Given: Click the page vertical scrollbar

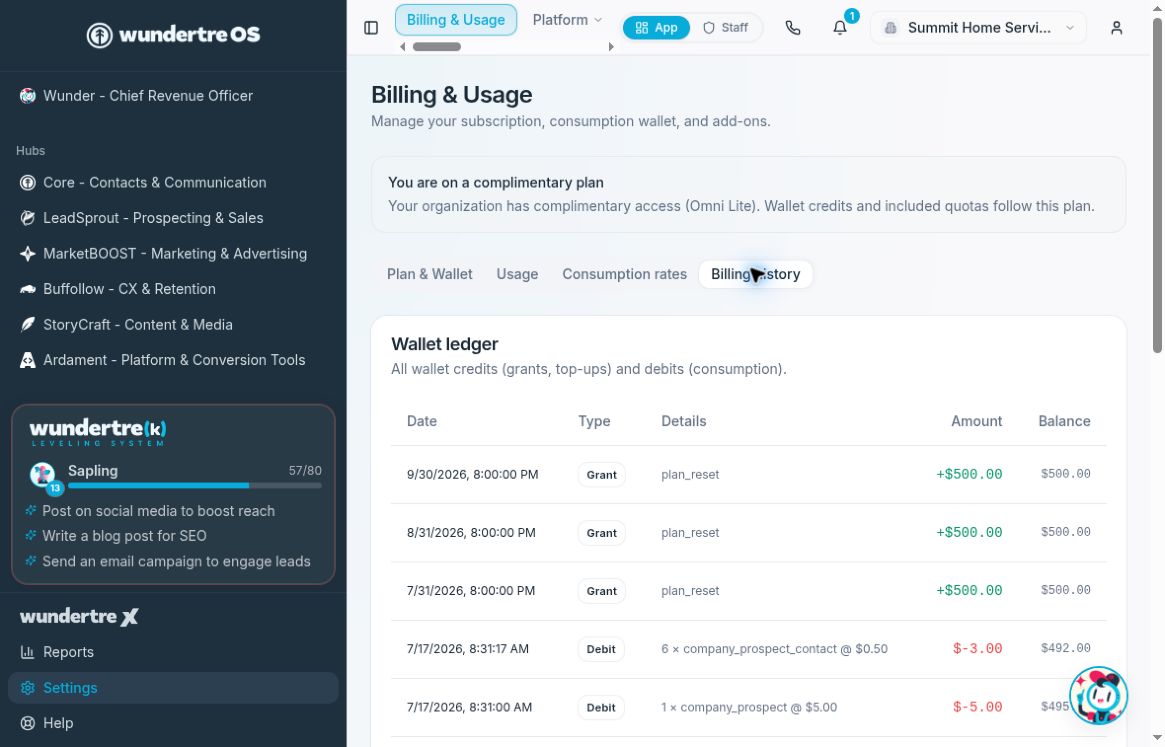Looking at the screenshot, I should pyautogui.click(x=1157, y=185).
